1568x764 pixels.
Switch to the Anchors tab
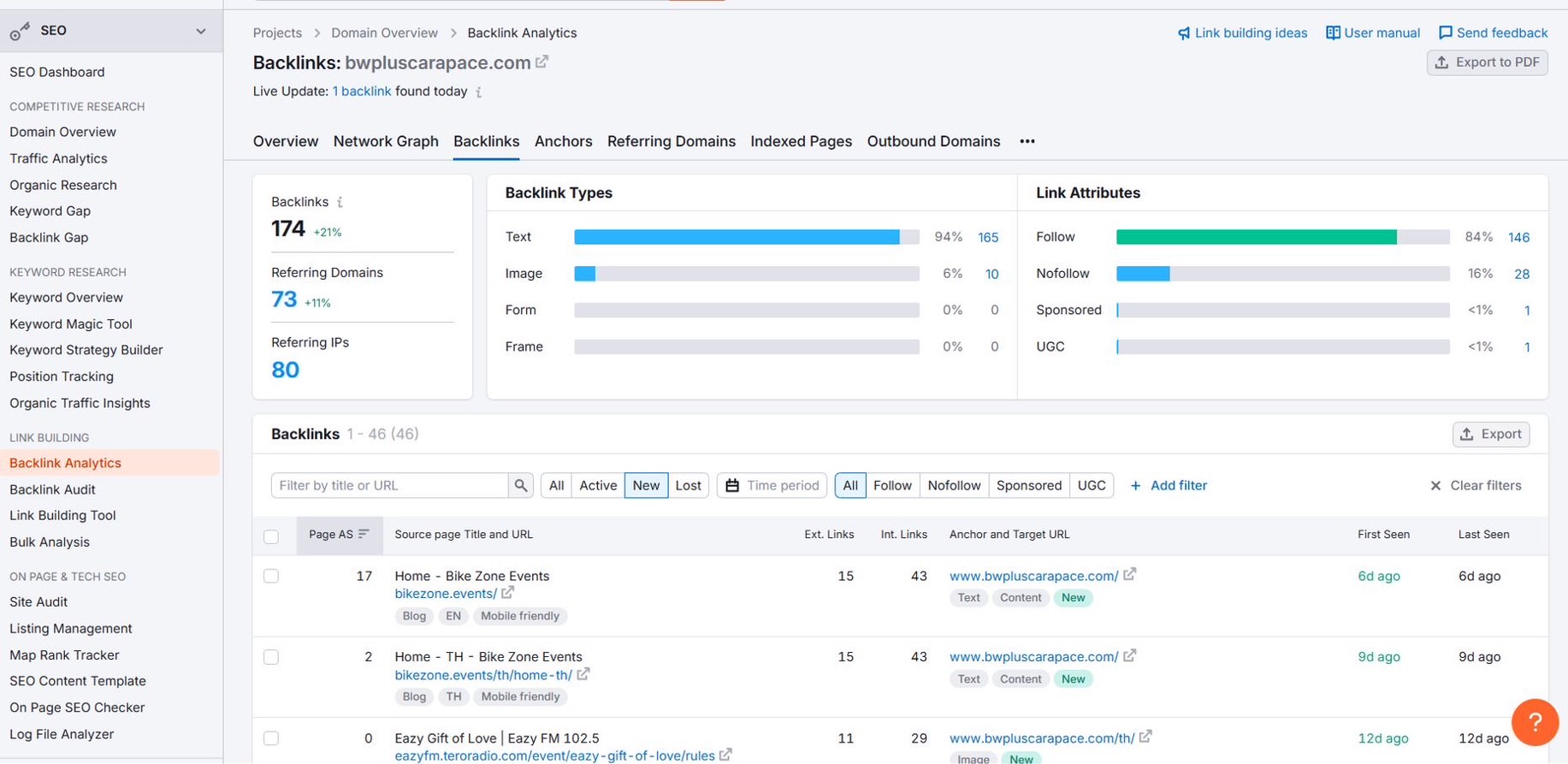coord(563,142)
